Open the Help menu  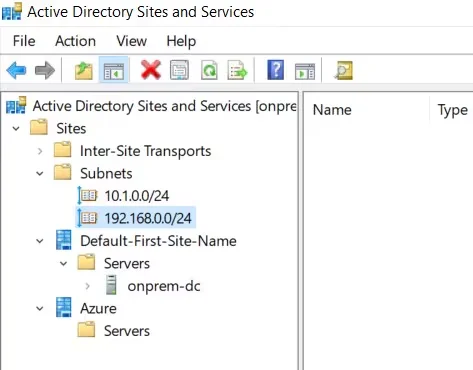[x=181, y=41]
